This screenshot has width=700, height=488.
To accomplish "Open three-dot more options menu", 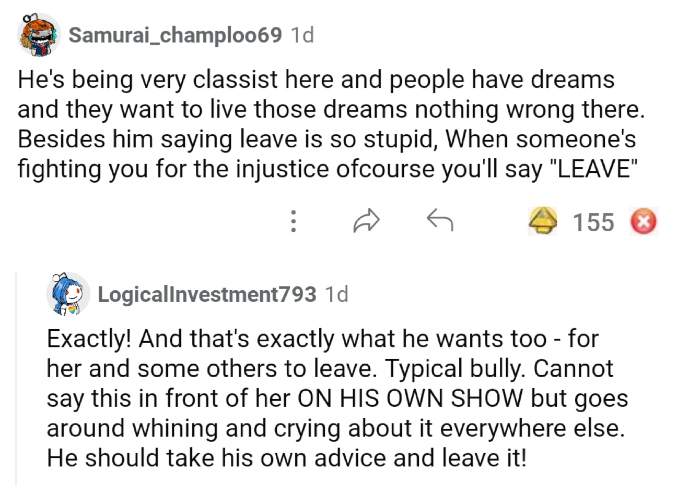I will point(293,221).
